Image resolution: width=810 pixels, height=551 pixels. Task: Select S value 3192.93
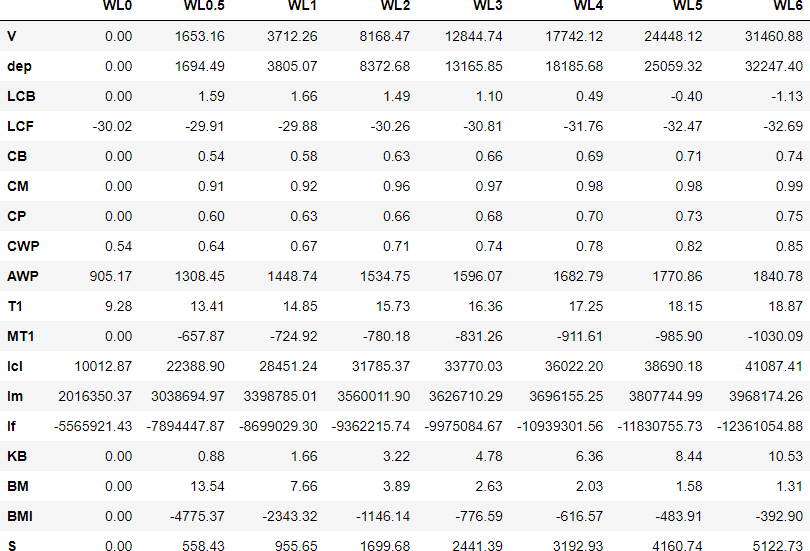point(578,545)
